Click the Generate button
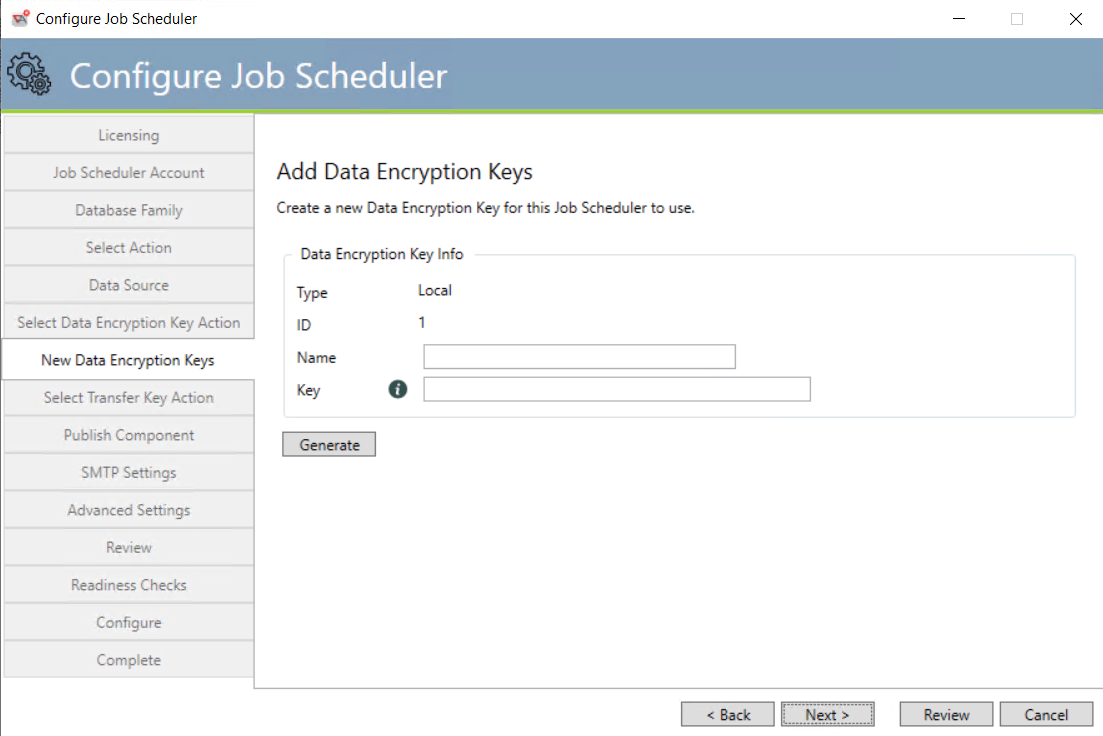 pyautogui.click(x=329, y=443)
